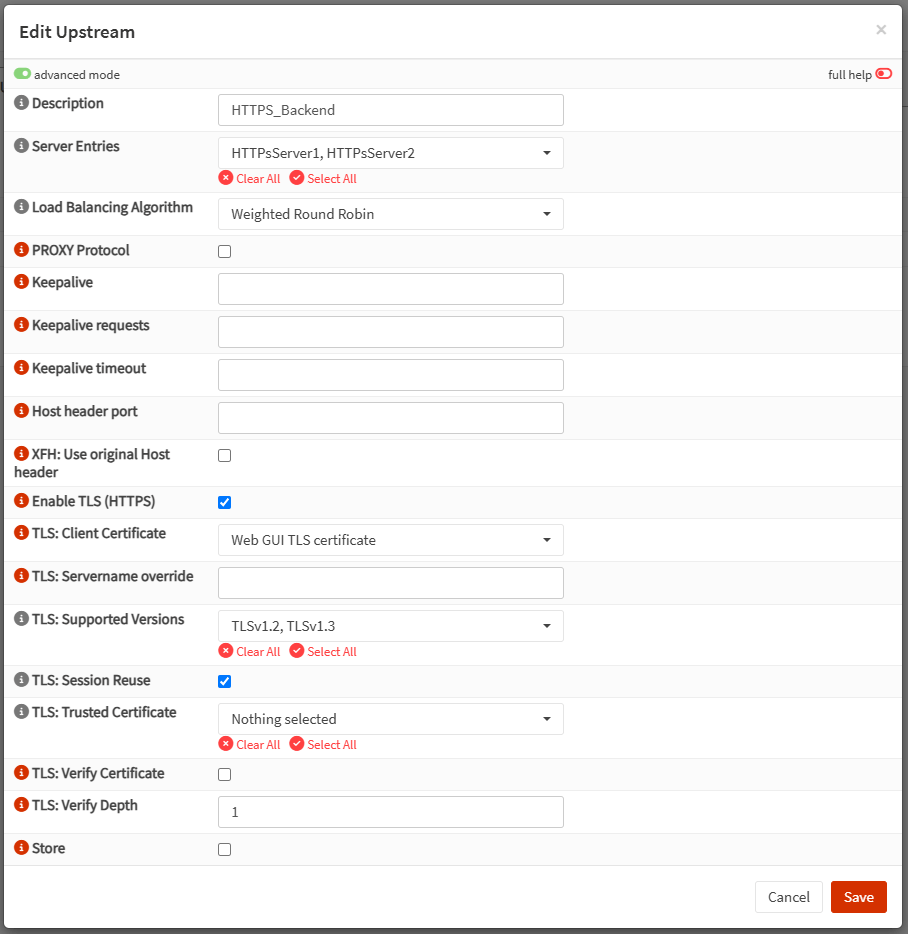908x934 pixels.
Task: Enable the PROXY Protocol checkbox
Action: [x=224, y=251]
